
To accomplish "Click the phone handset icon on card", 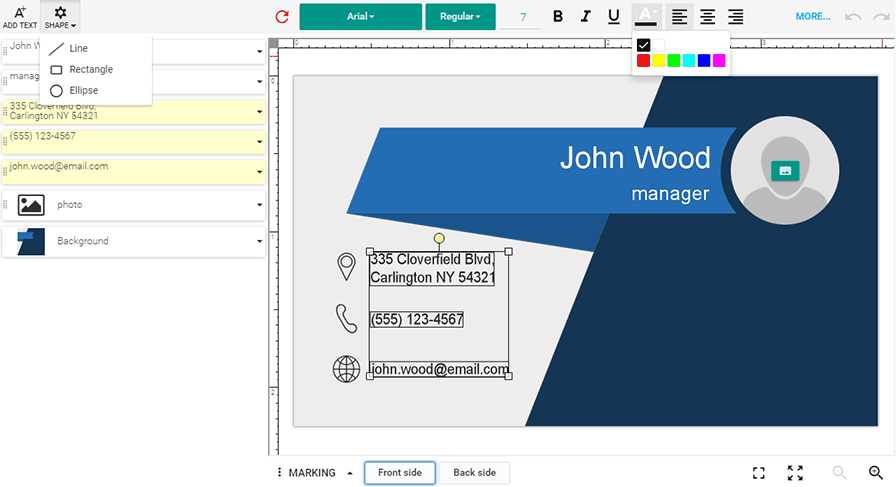I will point(346,318).
